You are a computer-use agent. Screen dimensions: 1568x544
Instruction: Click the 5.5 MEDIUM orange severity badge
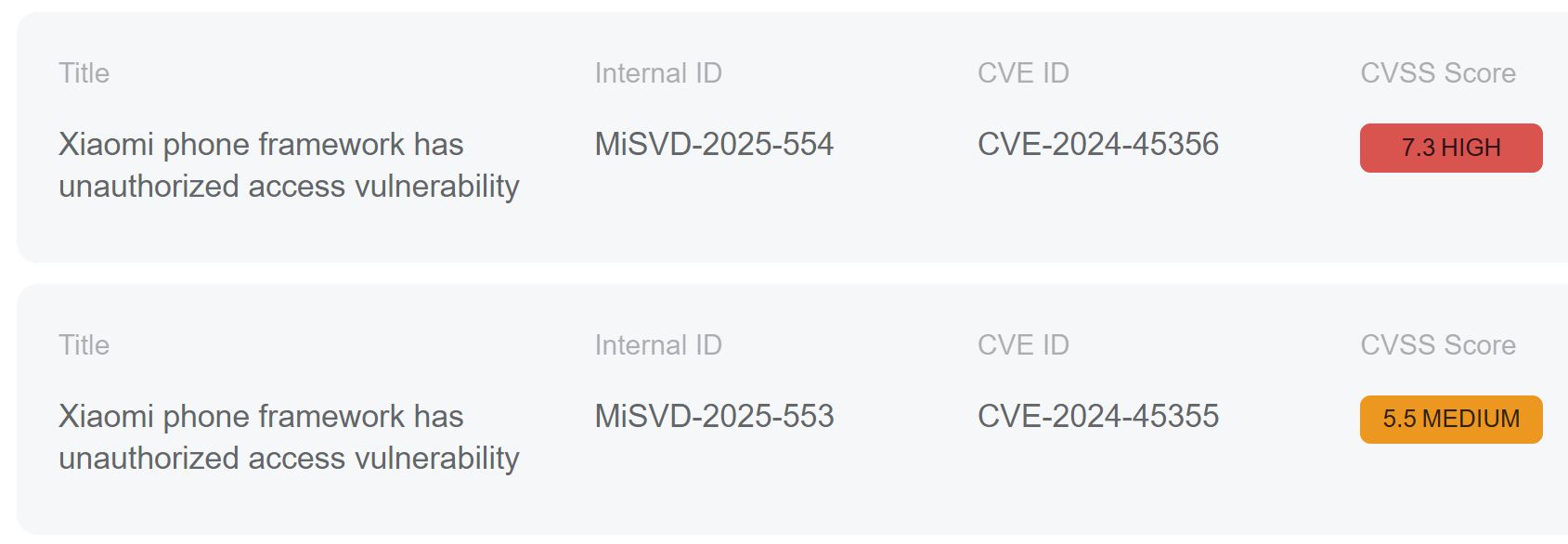[x=1450, y=420]
